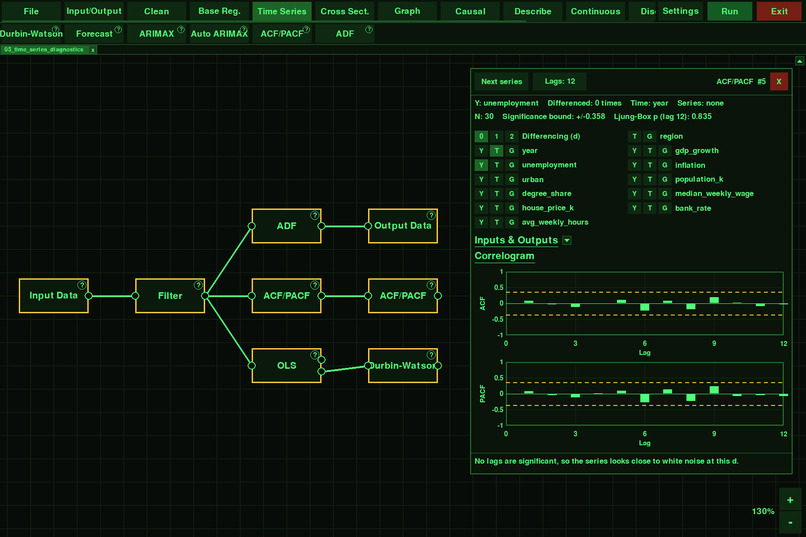Click Lags: 12 button

coord(560,82)
